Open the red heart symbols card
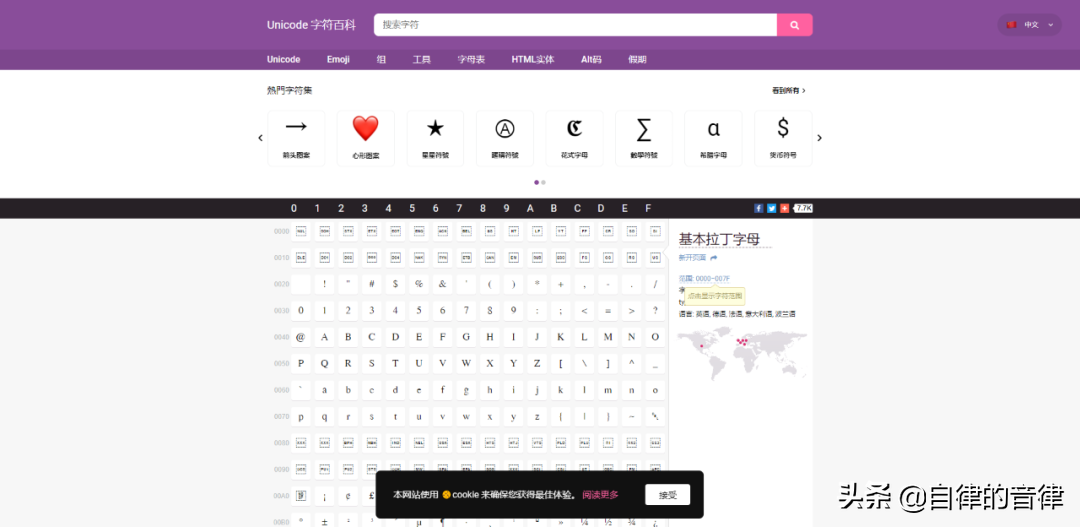 coord(366,138)
